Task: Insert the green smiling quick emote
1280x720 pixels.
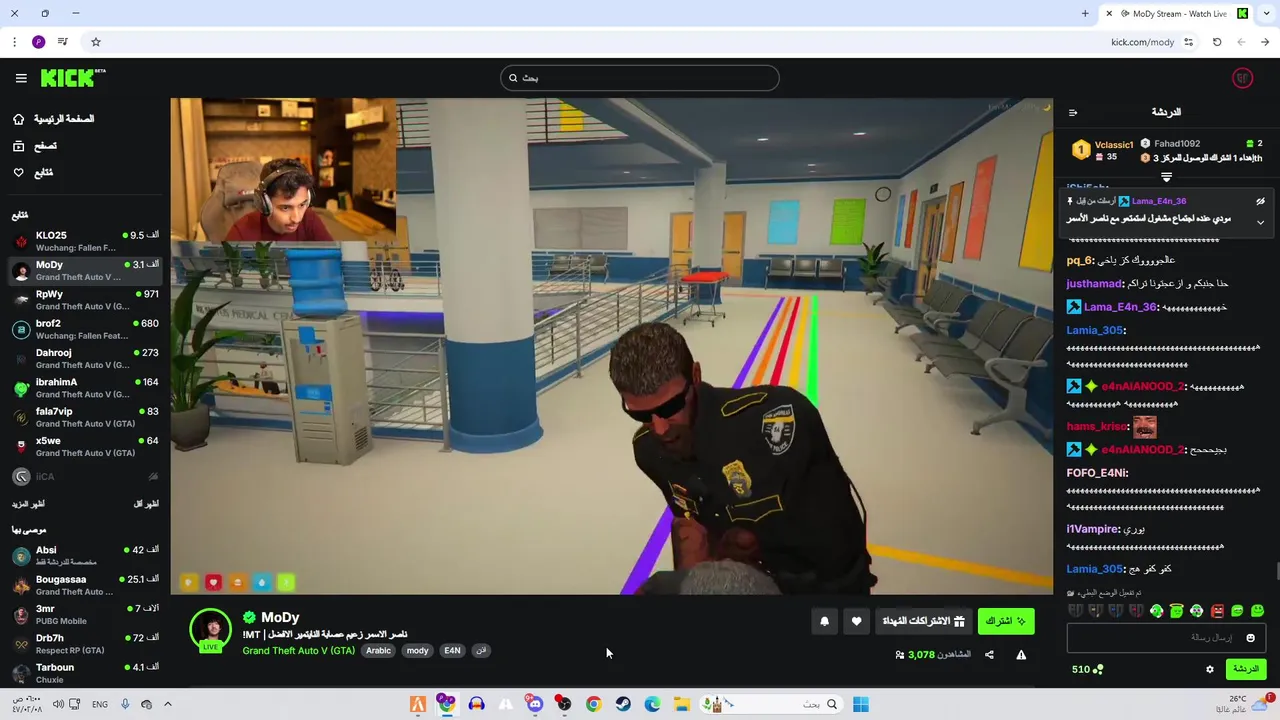Action: point(1257,611)
